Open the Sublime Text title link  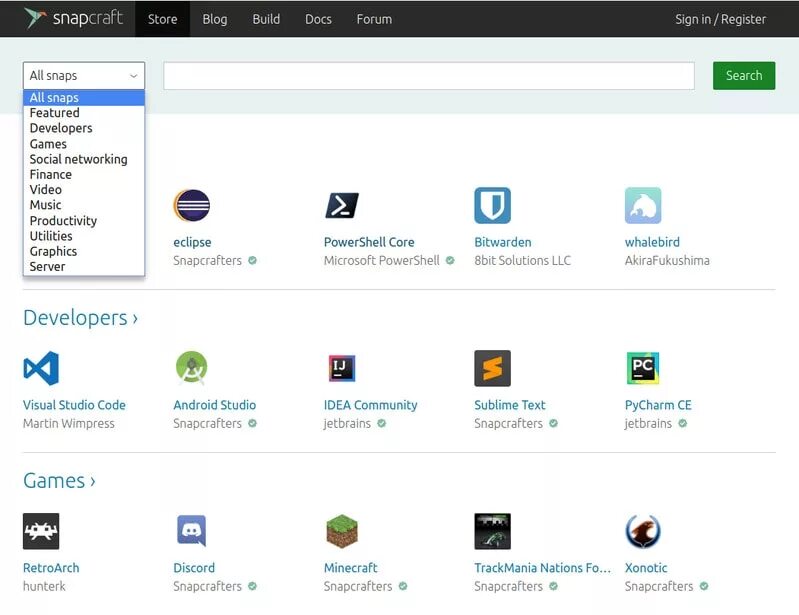point(510,405)
